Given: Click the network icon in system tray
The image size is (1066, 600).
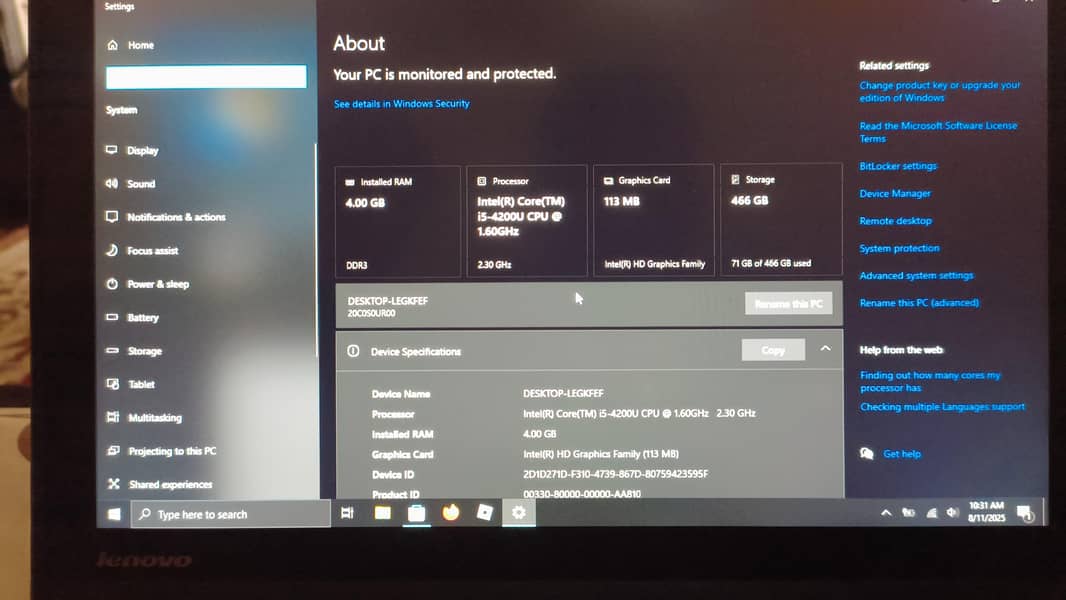Looking at the screenshot, I should [931, 513].
